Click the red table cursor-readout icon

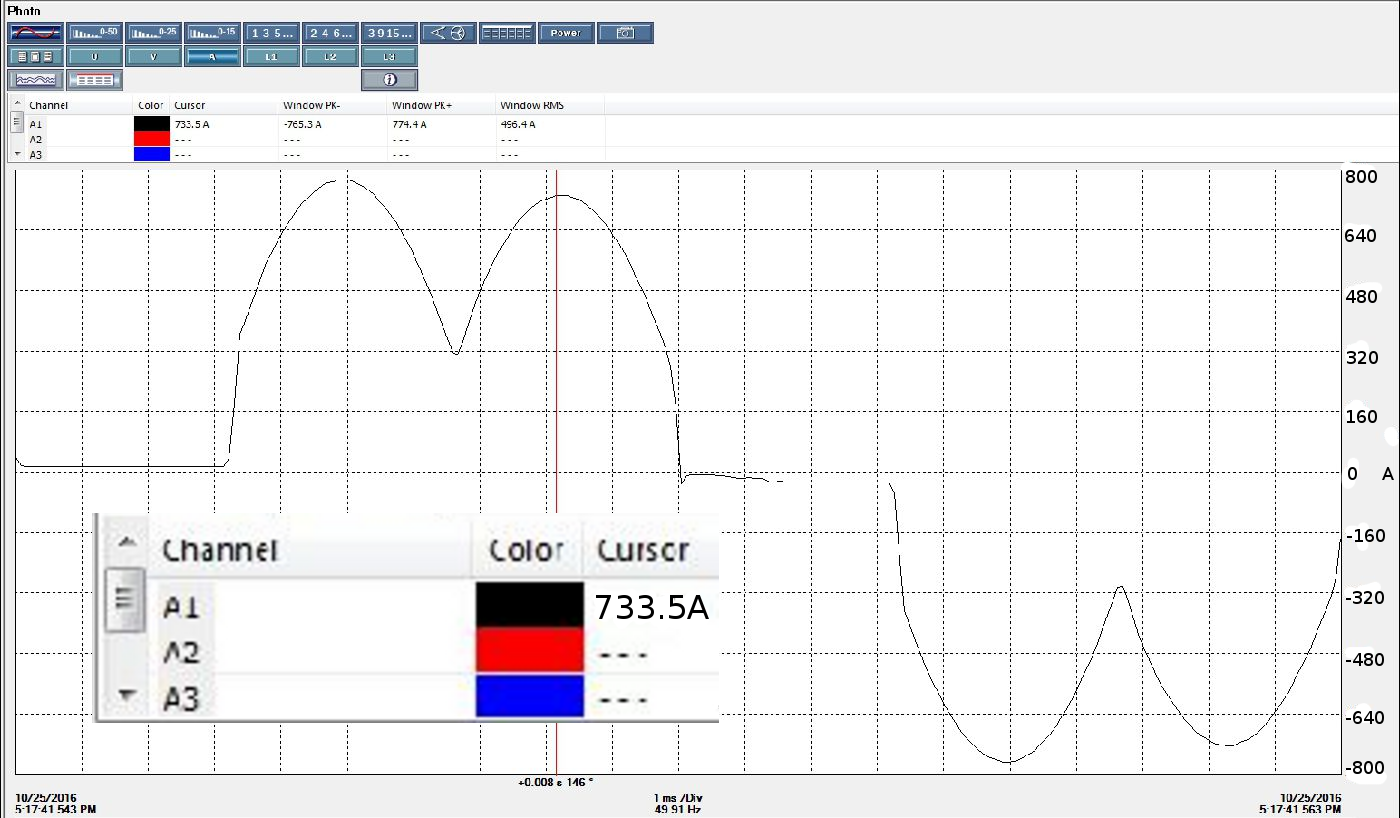tap(95, 80)
